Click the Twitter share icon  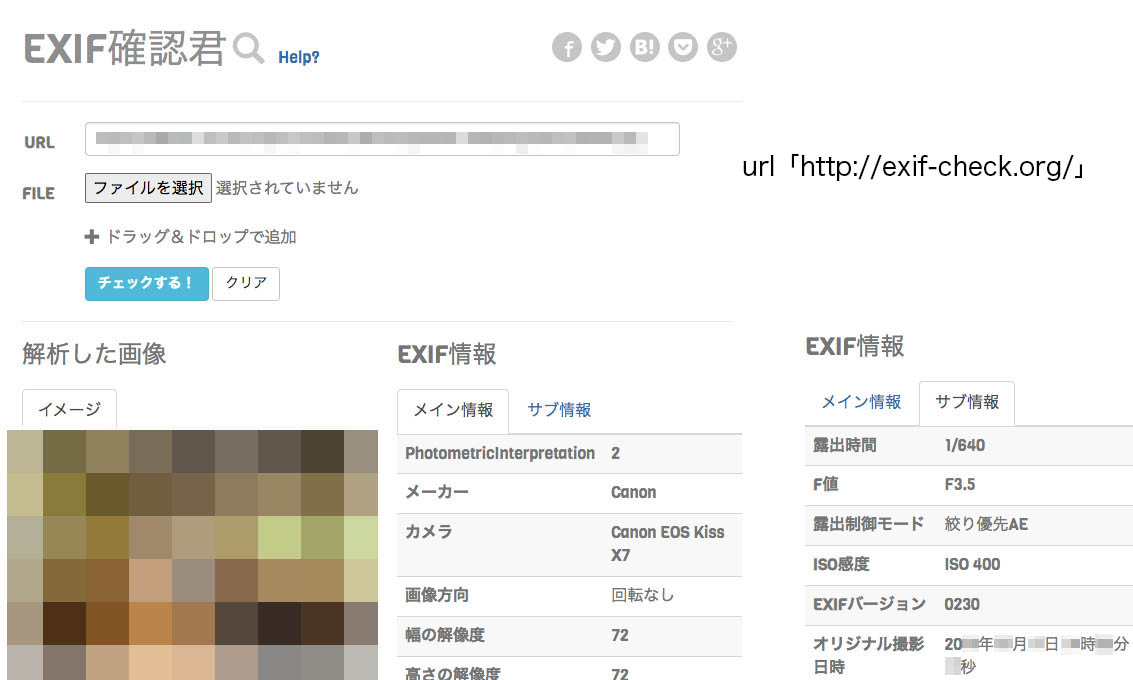[605, 46]
